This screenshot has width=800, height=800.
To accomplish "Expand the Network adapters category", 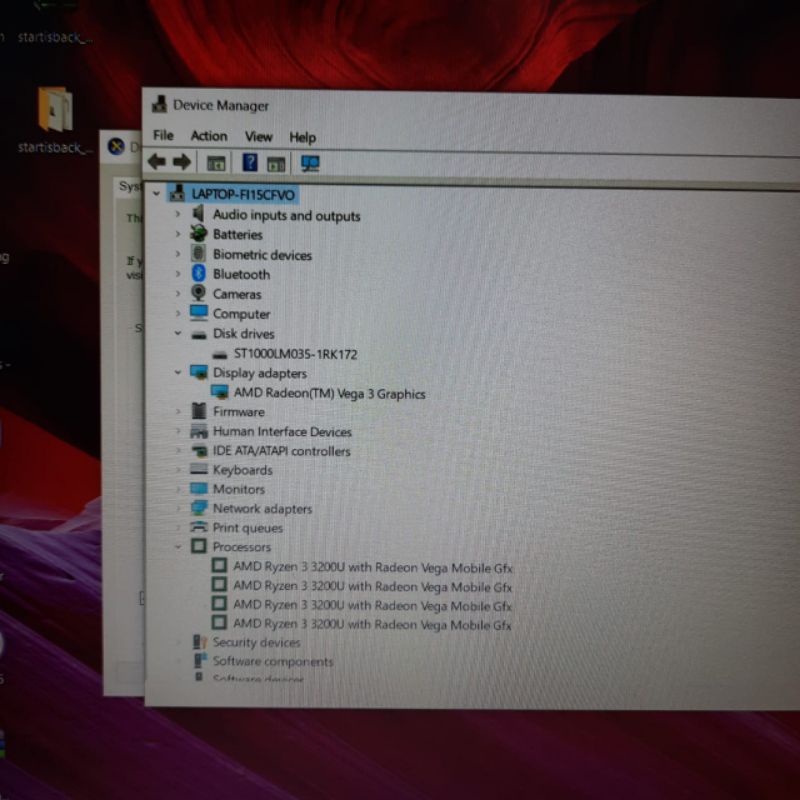I will tap(178, 509).
